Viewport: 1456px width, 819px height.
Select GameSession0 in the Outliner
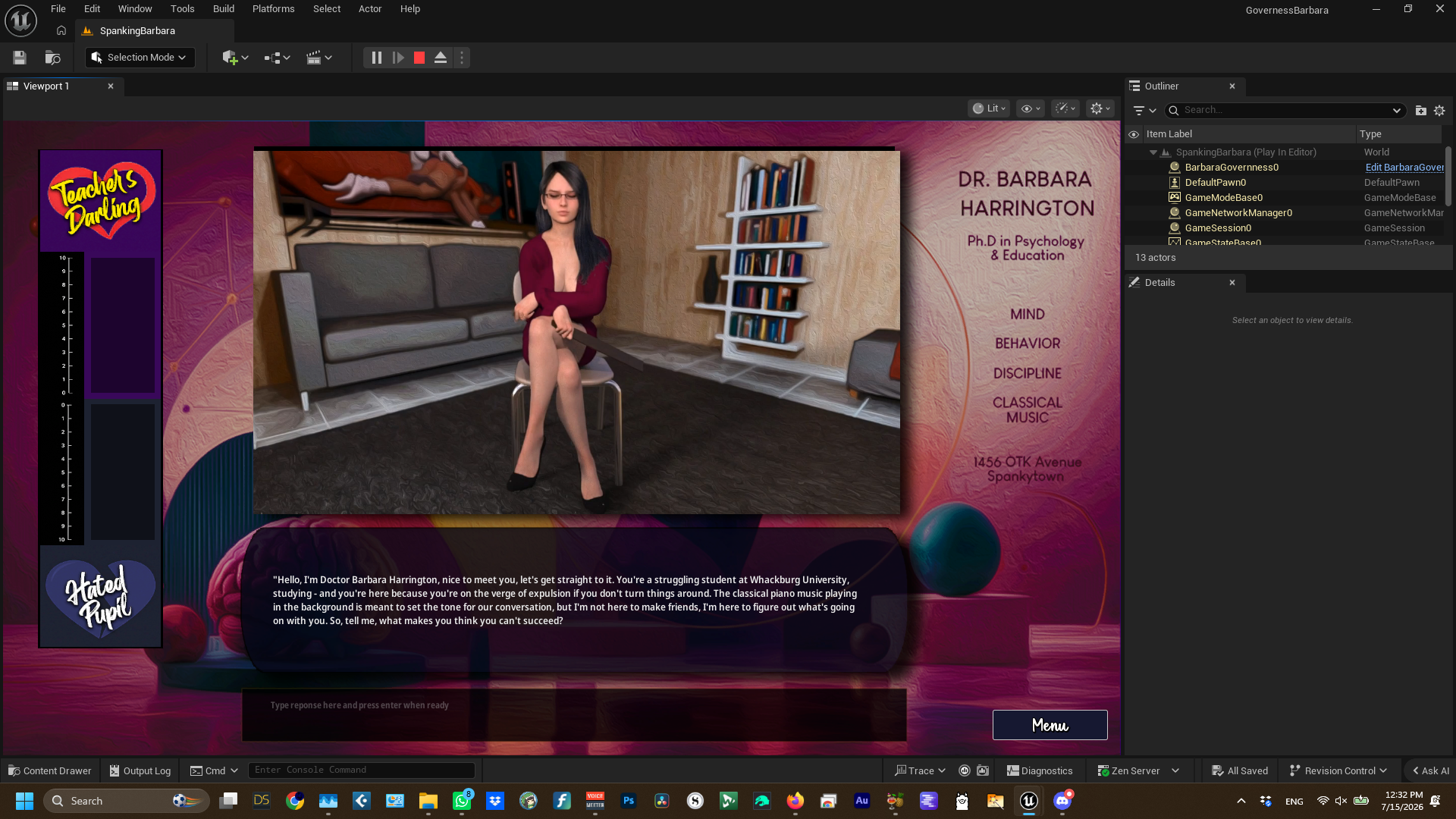[x=1218, y=228]
